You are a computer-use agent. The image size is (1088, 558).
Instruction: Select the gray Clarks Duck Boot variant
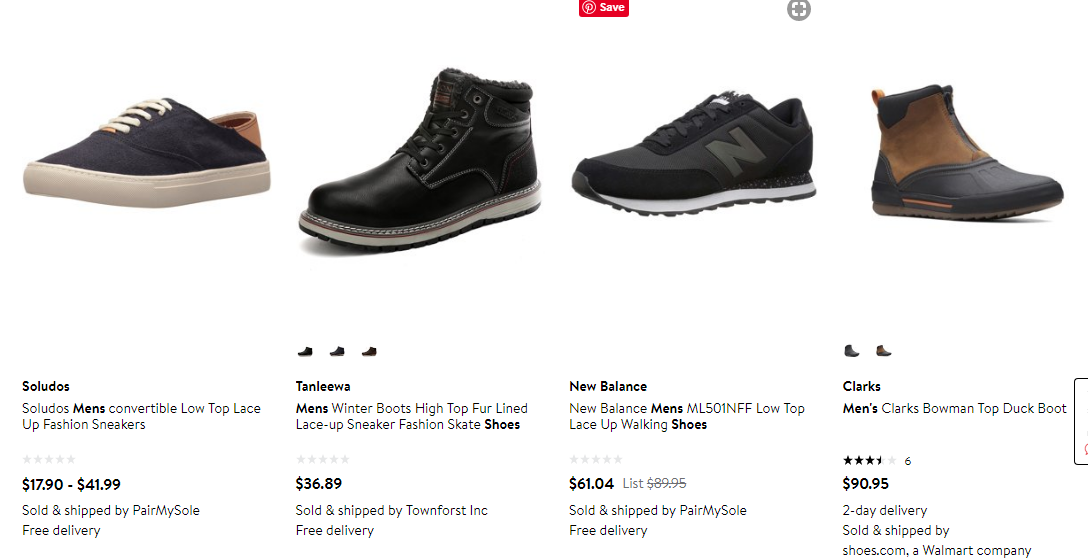pos(851,351)
